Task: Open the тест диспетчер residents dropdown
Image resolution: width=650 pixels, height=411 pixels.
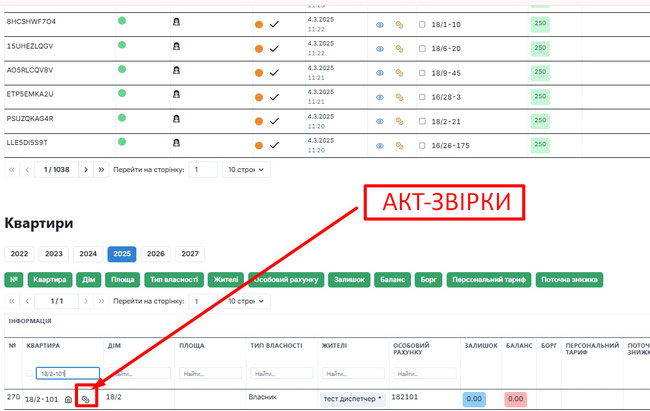Action: point(352,399)
